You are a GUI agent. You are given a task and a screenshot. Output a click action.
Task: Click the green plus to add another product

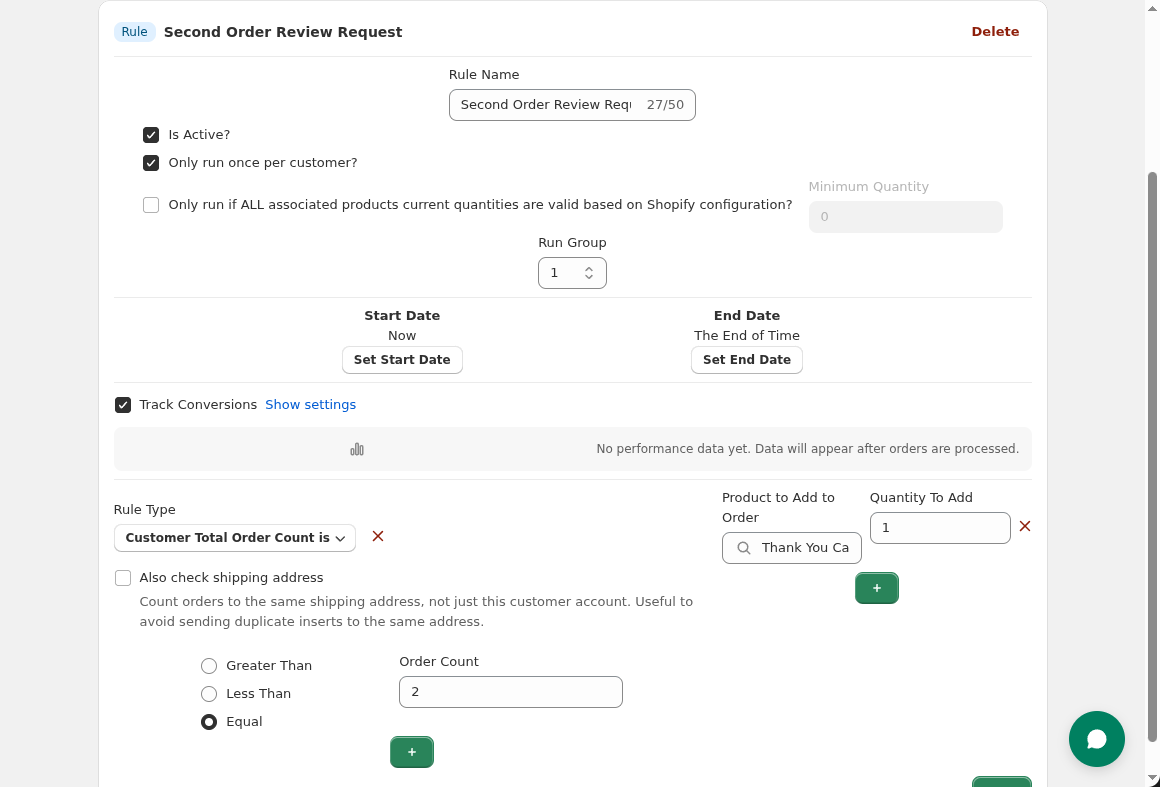tap(877, 588)
